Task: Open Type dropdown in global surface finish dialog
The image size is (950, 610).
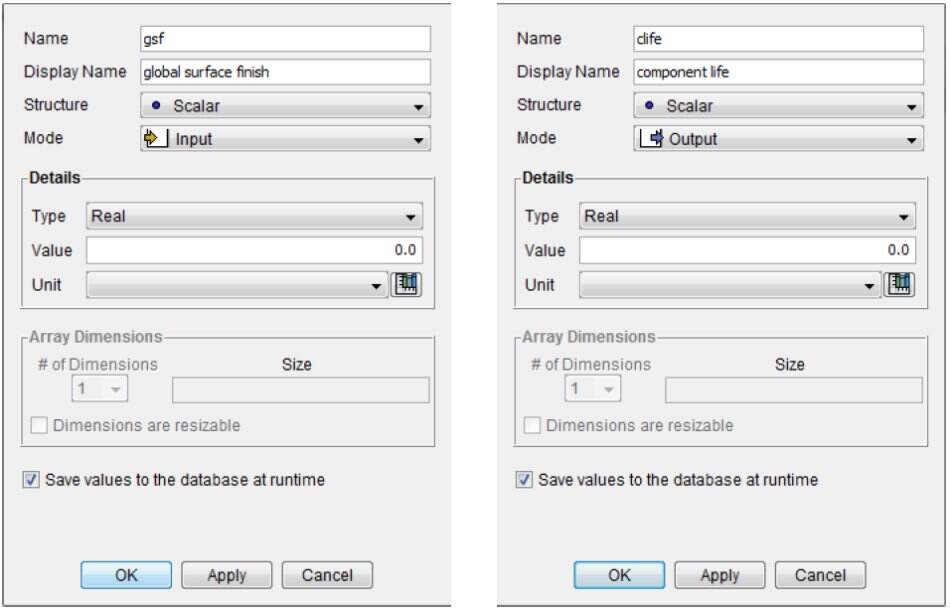Action: [254, 216]
